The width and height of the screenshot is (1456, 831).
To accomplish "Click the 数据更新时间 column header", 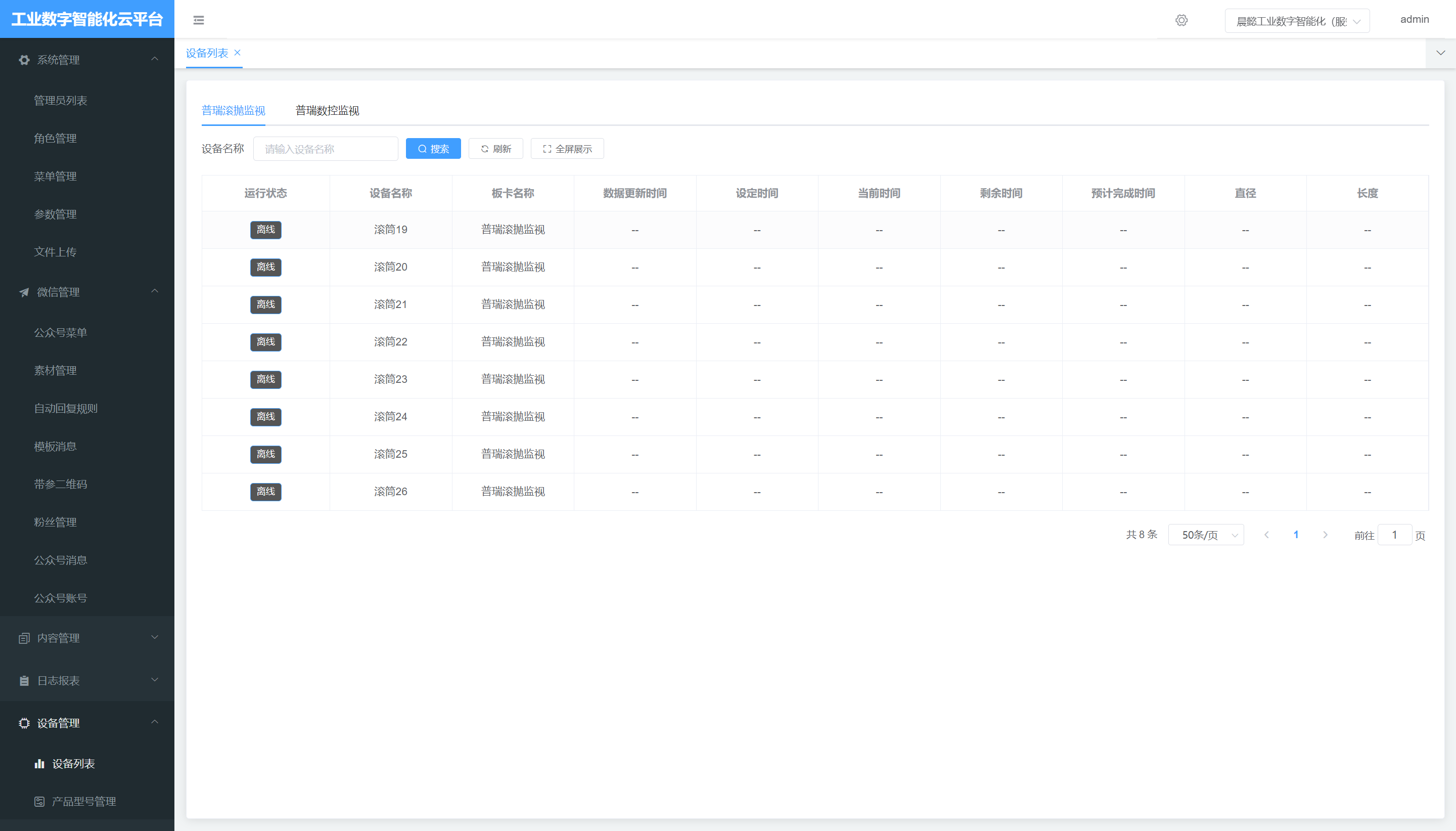I will 635,194.
